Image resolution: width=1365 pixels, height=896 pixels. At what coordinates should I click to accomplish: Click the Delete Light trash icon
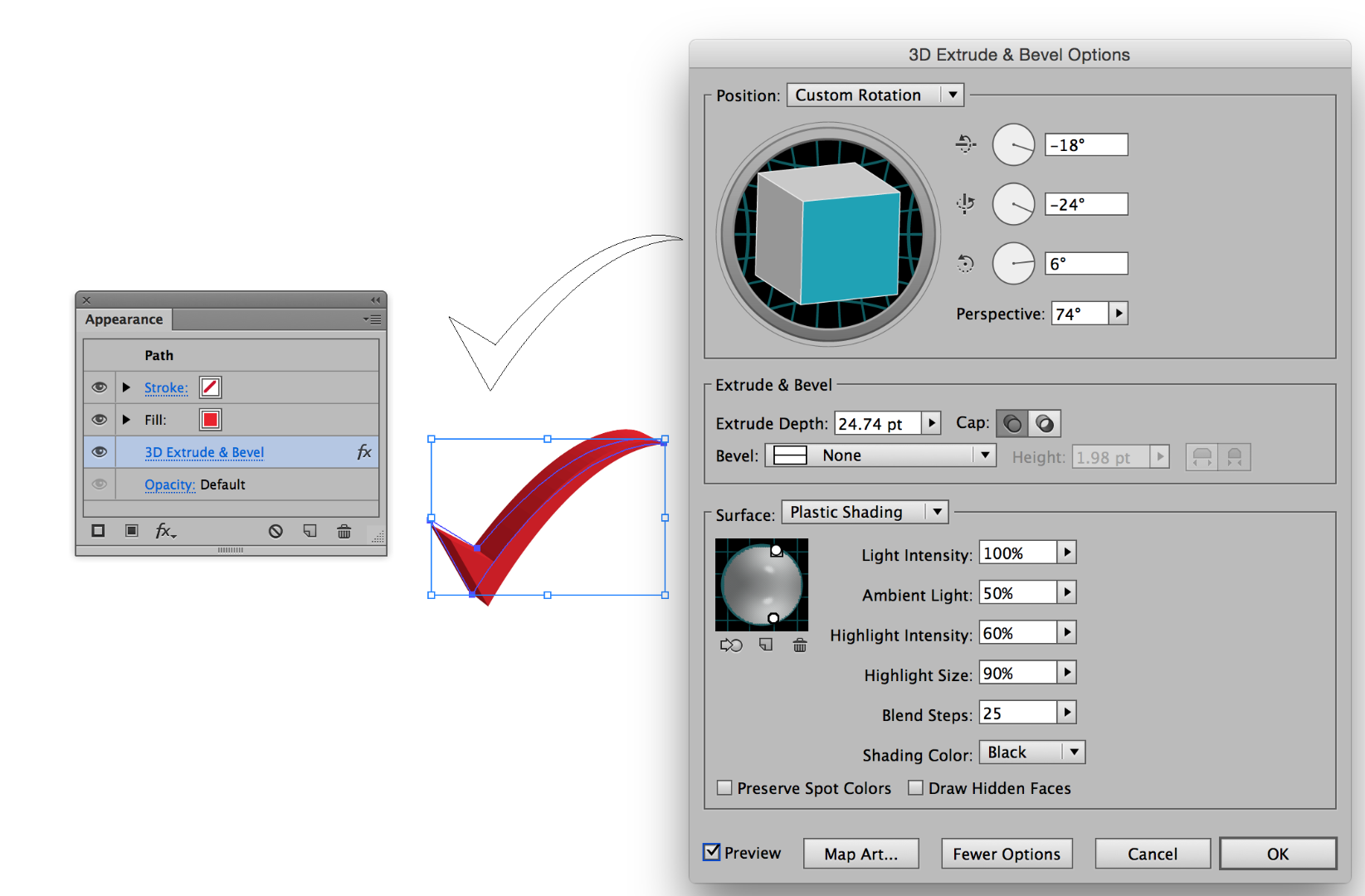(799, 645)
